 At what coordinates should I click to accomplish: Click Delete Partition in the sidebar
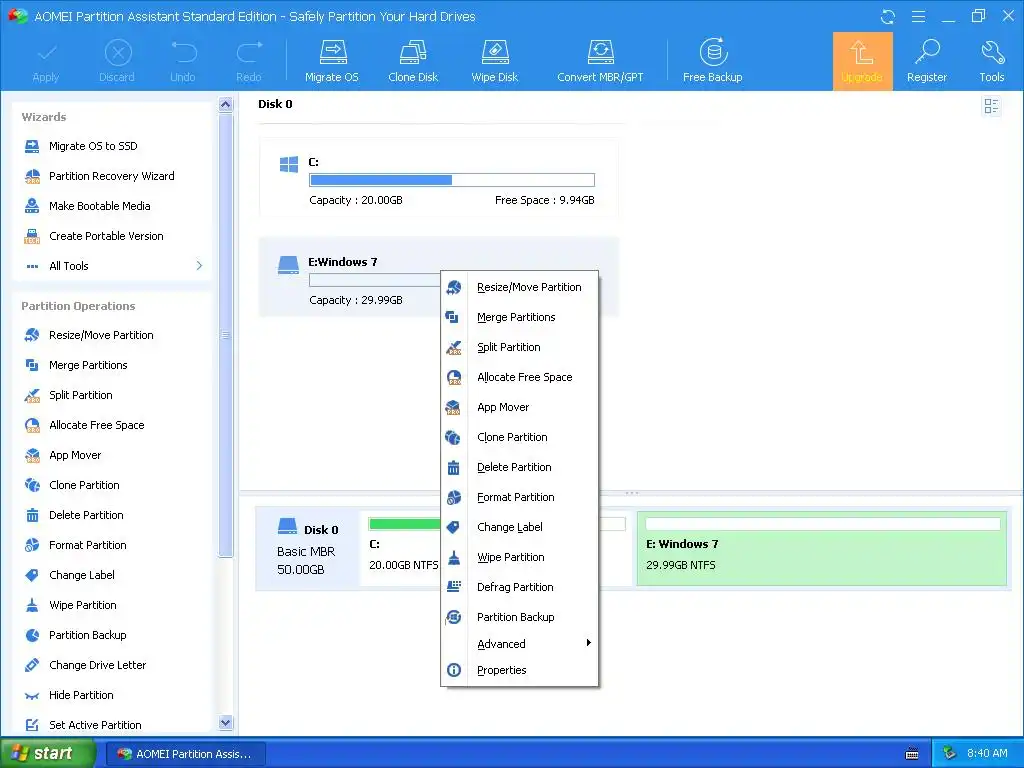[86, 515]
